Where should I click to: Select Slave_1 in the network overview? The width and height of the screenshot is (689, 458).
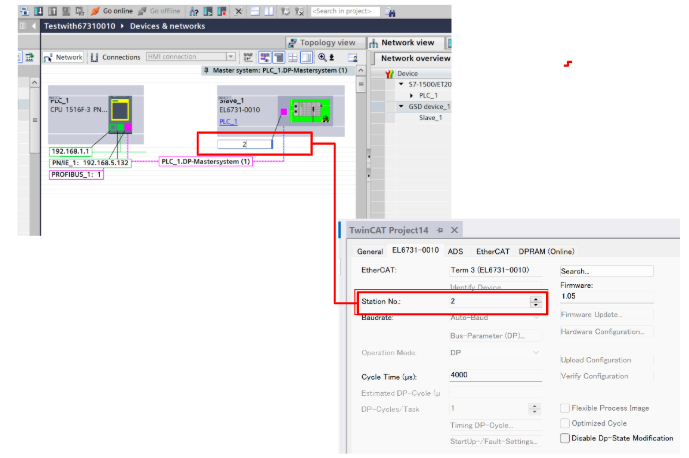(x=430, y=118)
